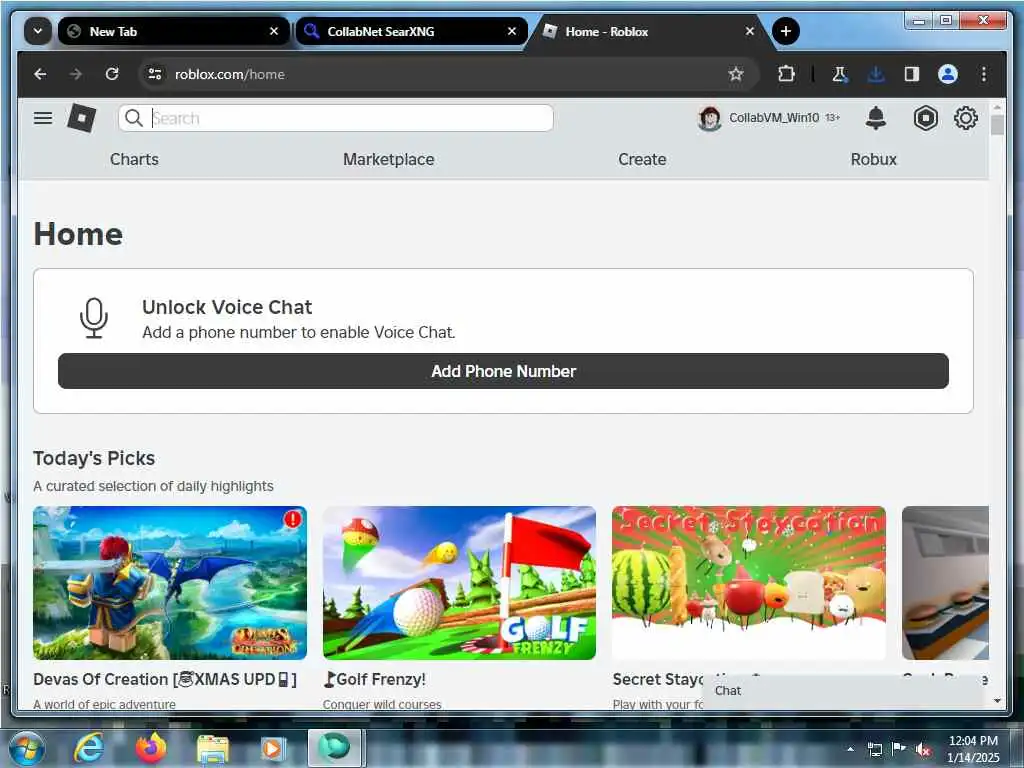Screen dimensions: 1024x768
Task: Open the CollabVM_Win10 profile link
Action: tap(773, 118)
